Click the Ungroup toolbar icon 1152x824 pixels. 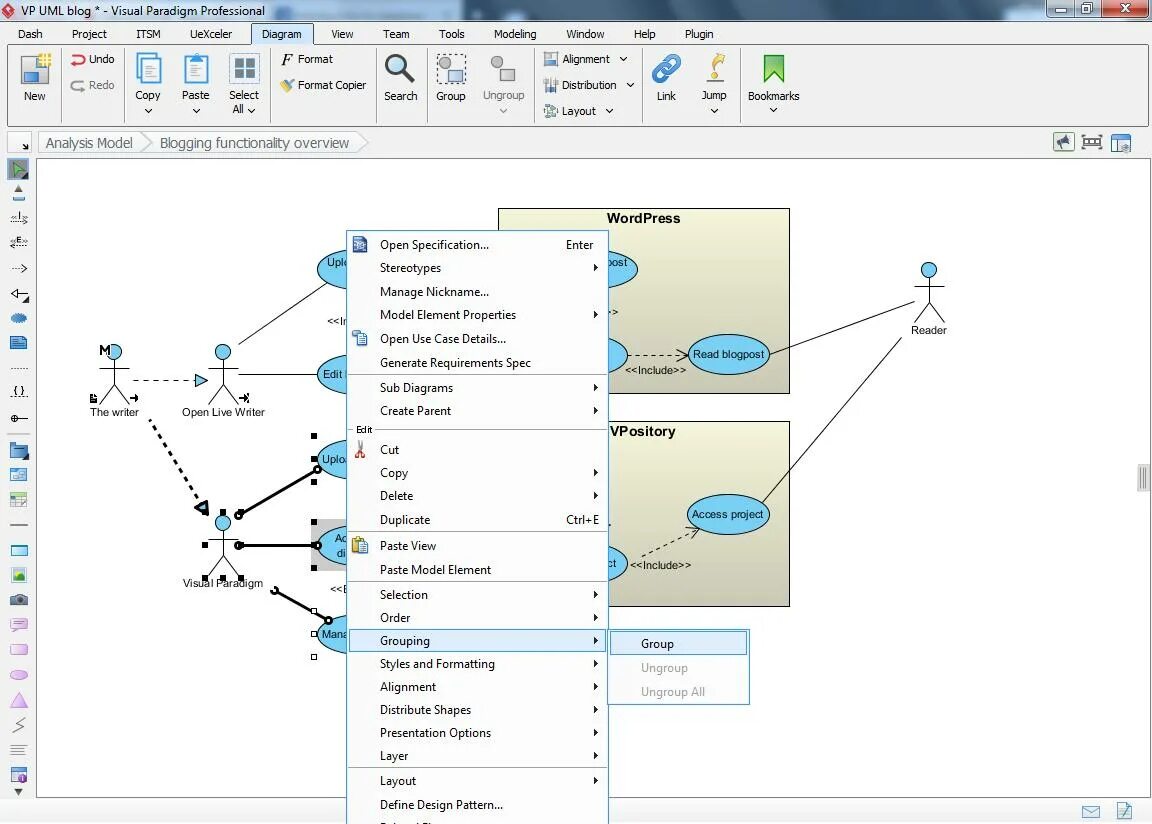pyautogui.click(x=503, y=70)
